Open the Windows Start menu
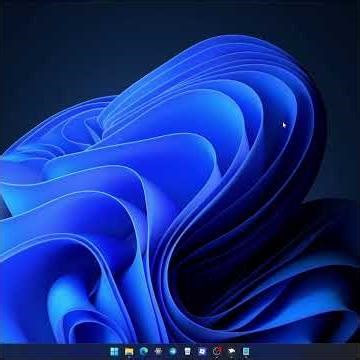 [114, 351]
